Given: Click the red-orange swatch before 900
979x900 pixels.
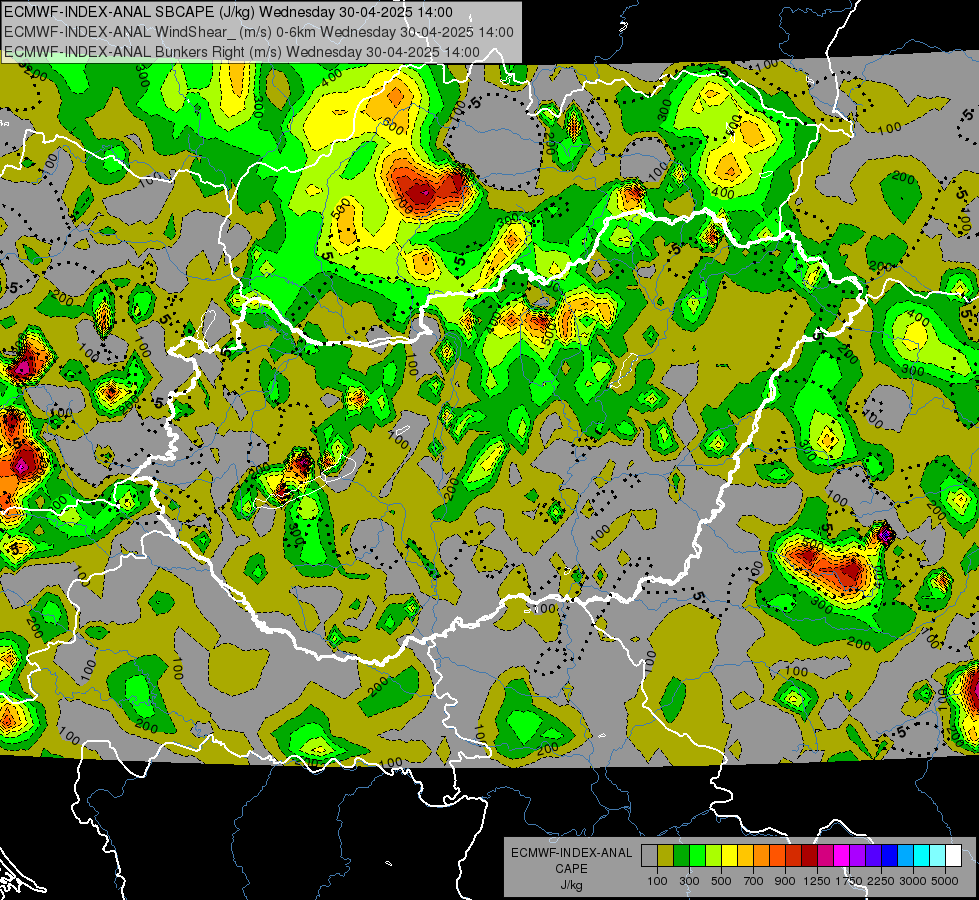Looking at the screenshot, I should click(x=777, y=855).
